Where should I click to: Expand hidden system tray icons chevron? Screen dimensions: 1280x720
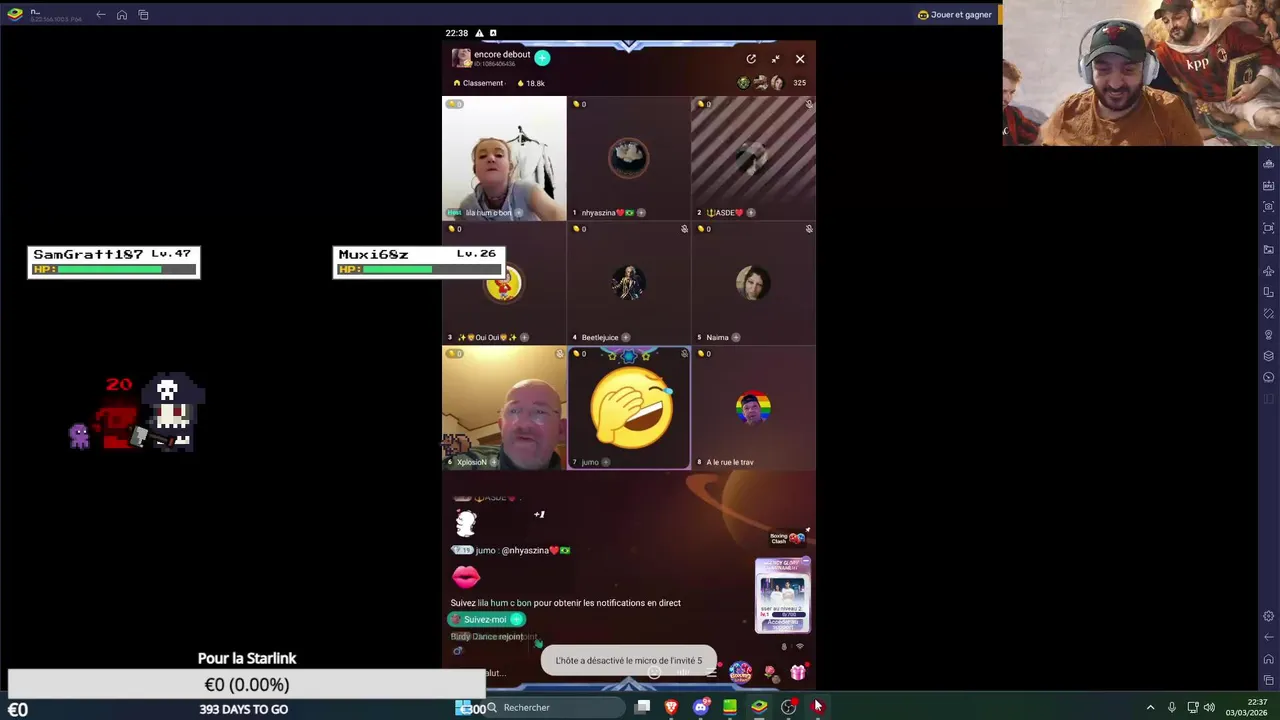(1150, 707)
